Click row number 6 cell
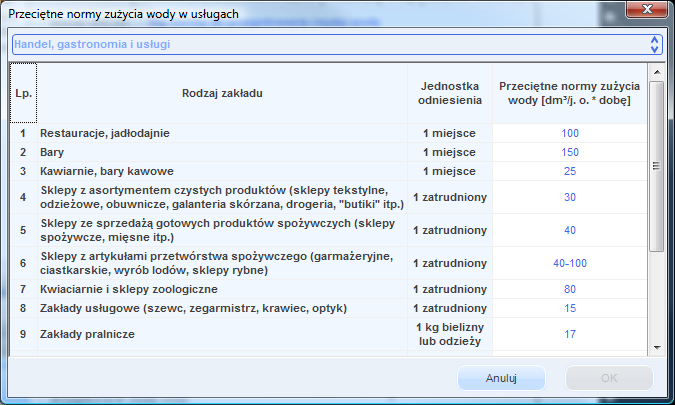The width and height of the screenshot is (675, 405). click(23, 263)
